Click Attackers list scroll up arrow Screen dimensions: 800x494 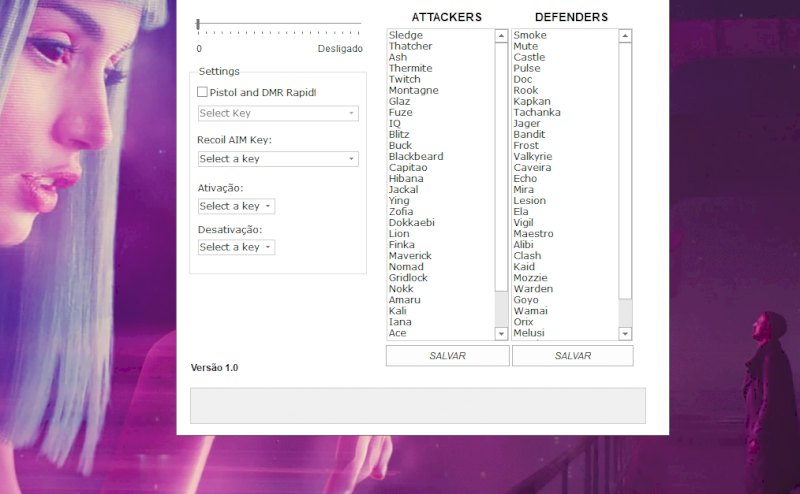tap(501, 36)
